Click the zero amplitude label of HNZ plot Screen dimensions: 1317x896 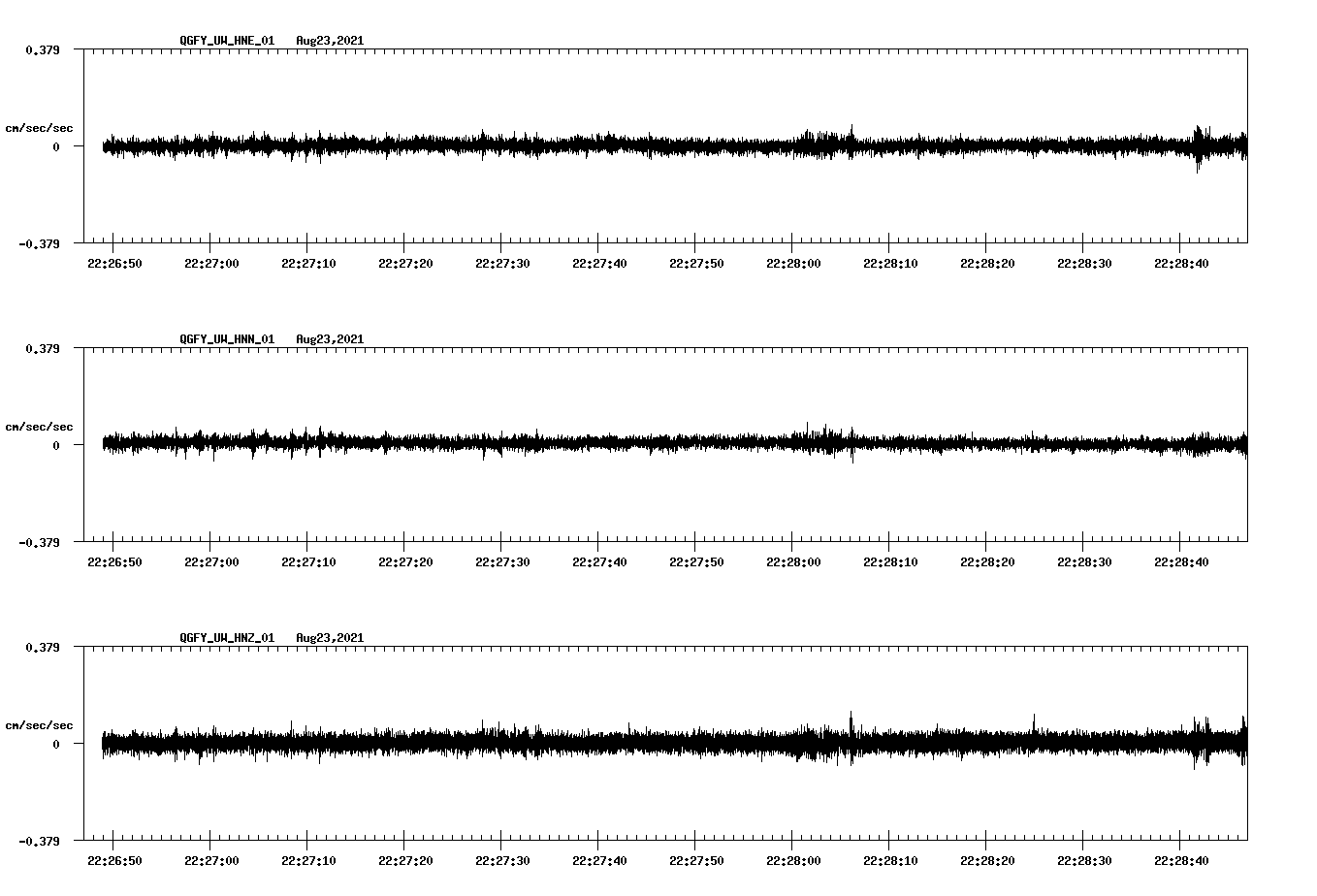click(x=56, y=744)
